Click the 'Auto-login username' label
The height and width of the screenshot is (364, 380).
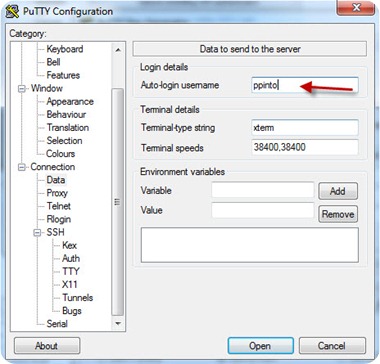click(180, 85)
